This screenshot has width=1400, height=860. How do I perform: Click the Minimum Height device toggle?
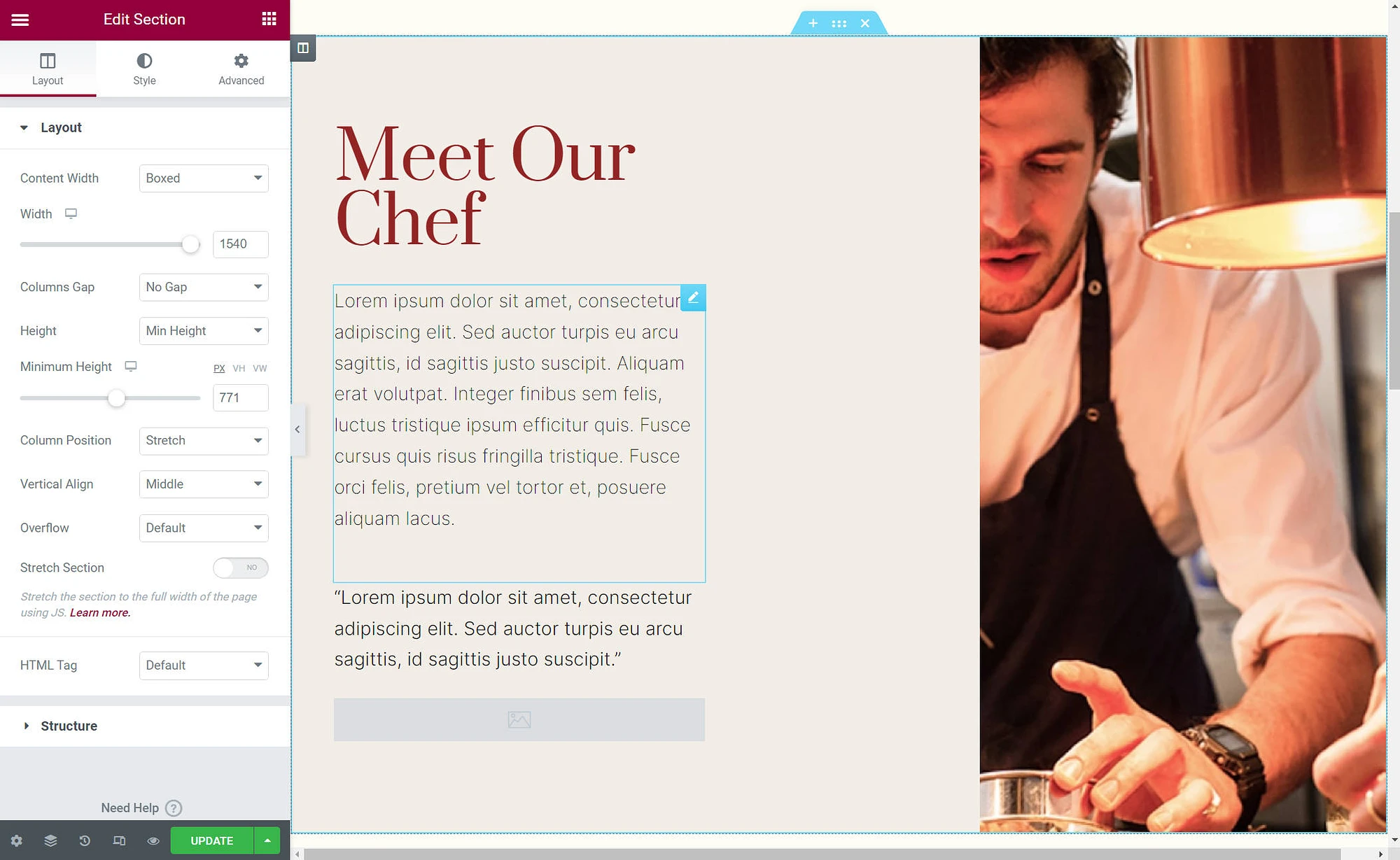(130, 366)
